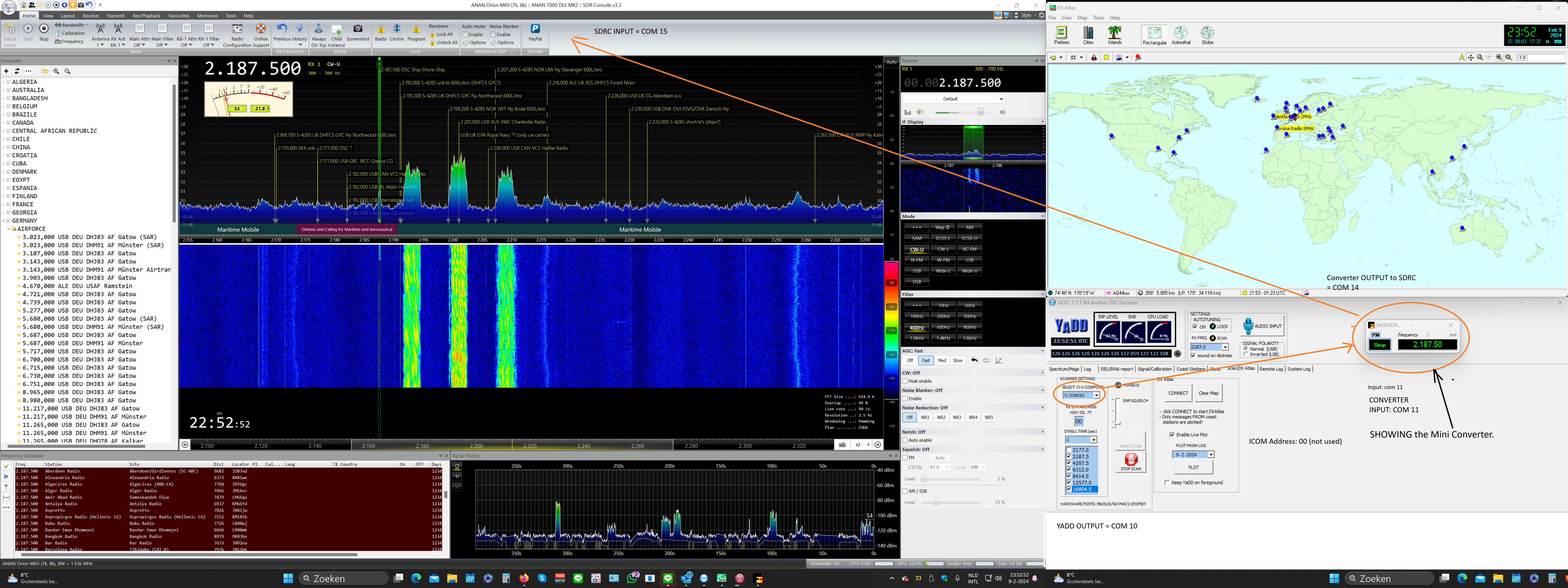Add a favourite with the plus icon

pos(6,71)
